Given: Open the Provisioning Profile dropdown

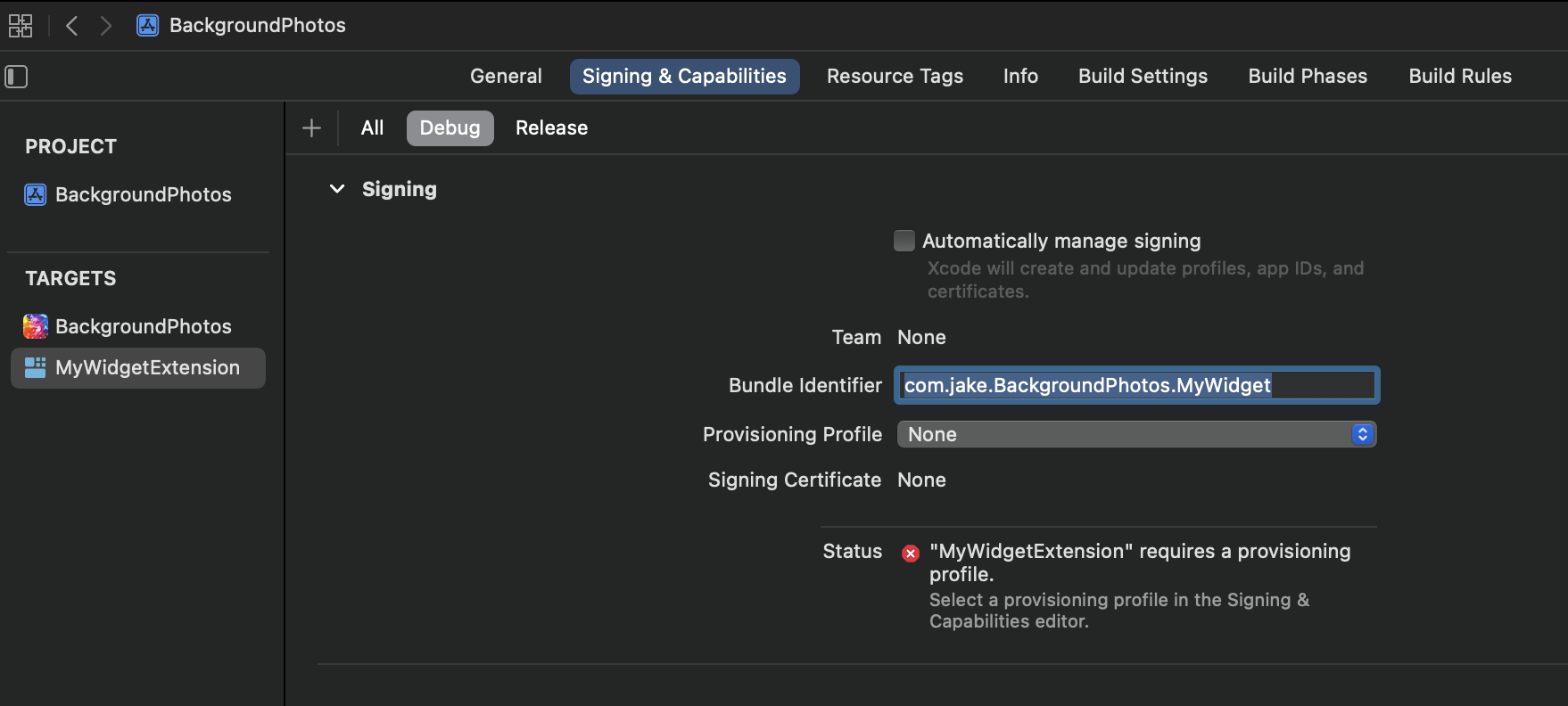Looking at the screenshot, I should pyautogui.click(x=1136, y=434).
